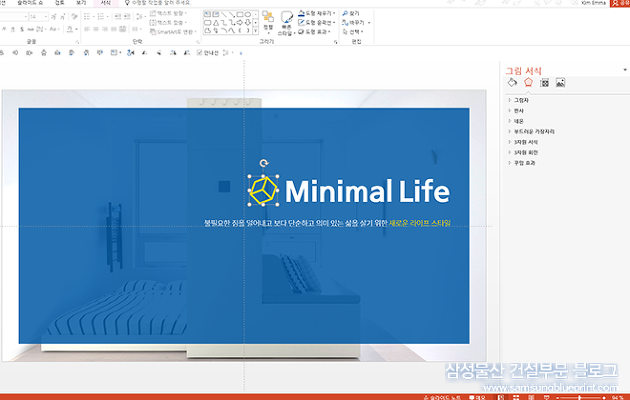Open the Fill & Line tab icon

coord(512,83)
